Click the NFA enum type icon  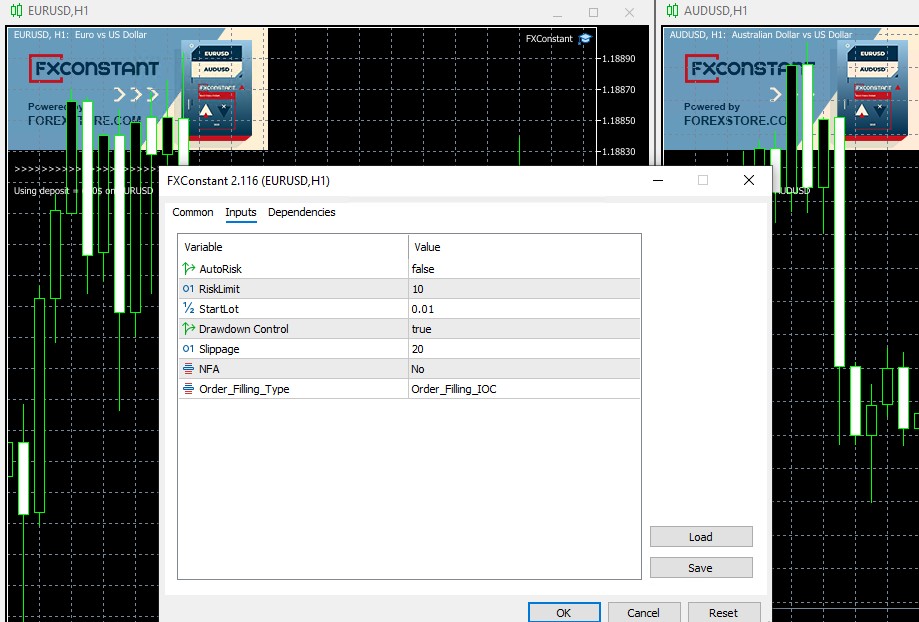[189, 369]
